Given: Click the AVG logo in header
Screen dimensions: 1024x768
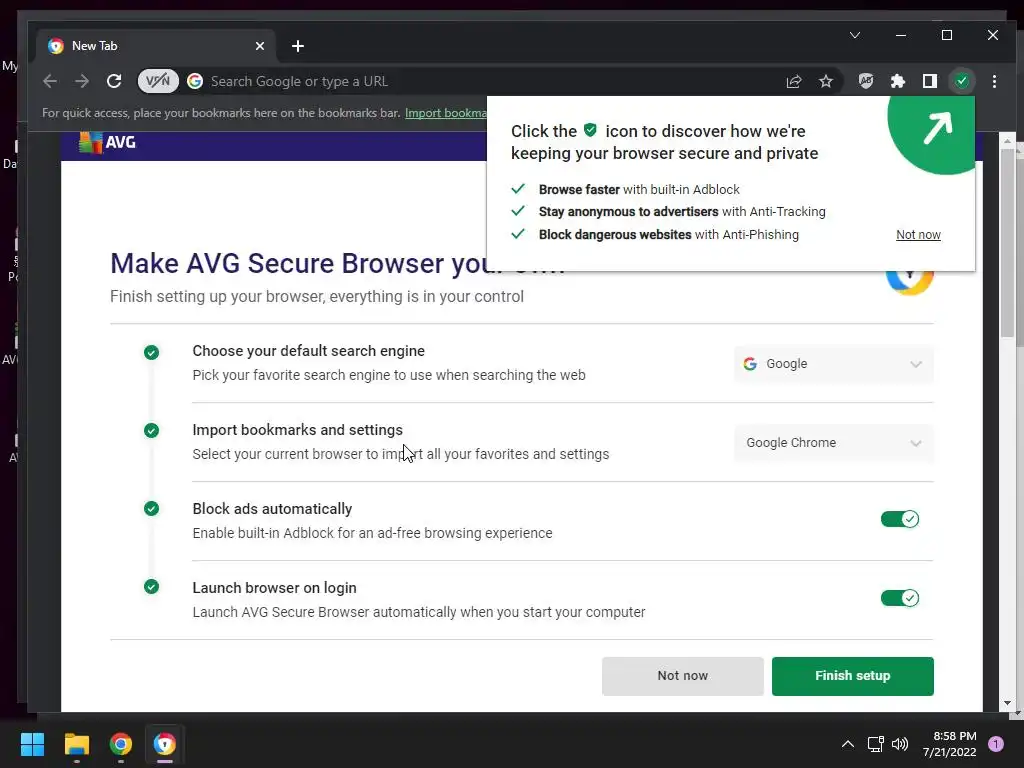Looking at the screenshot, I should coord(107,142).
